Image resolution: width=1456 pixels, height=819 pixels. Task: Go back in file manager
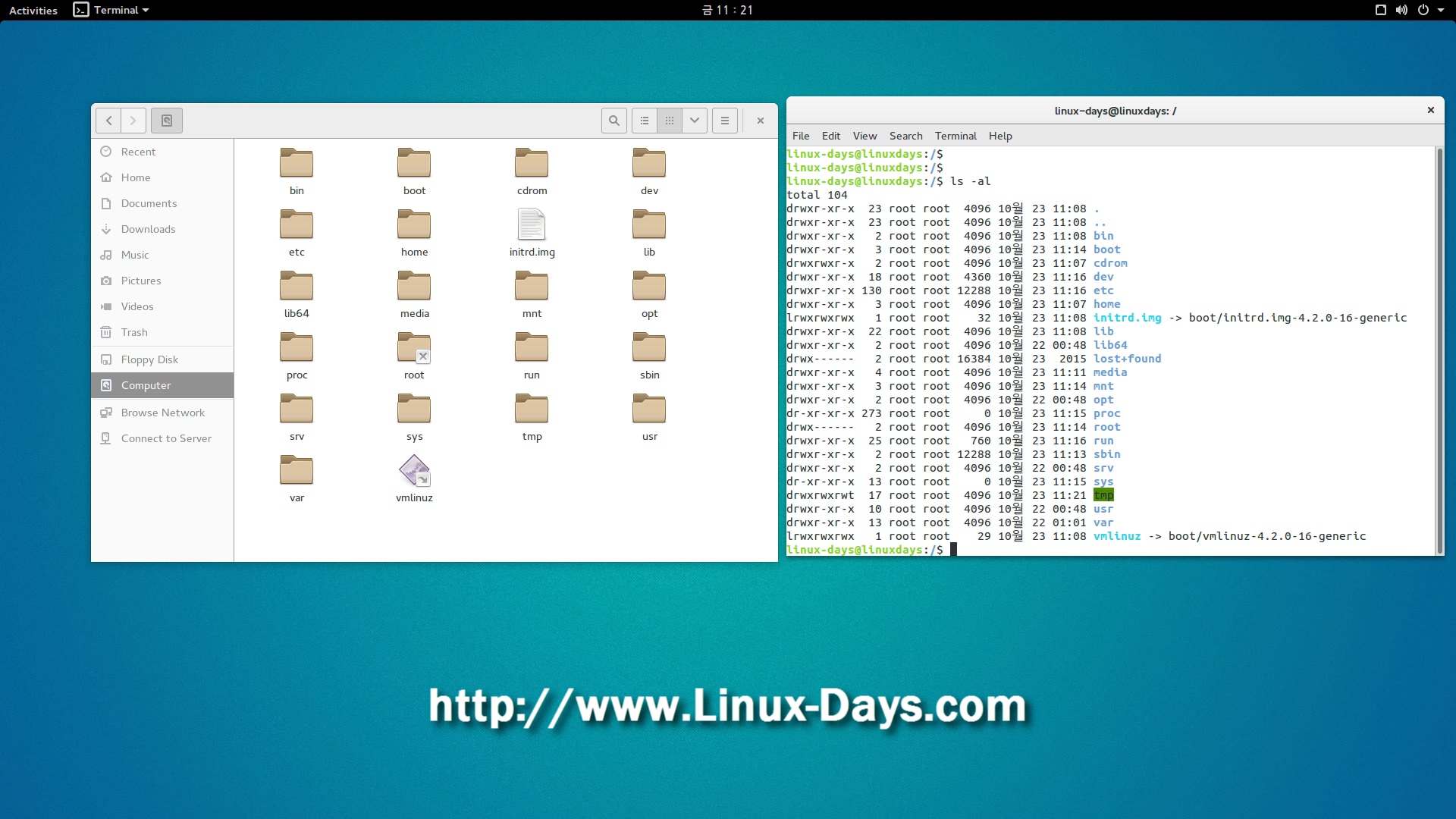click(108, 121)
